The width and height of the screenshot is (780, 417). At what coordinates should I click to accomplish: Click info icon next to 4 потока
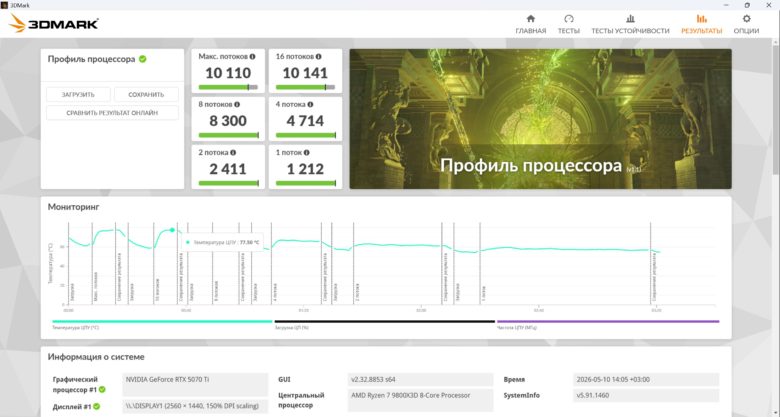tap(310, 104)
